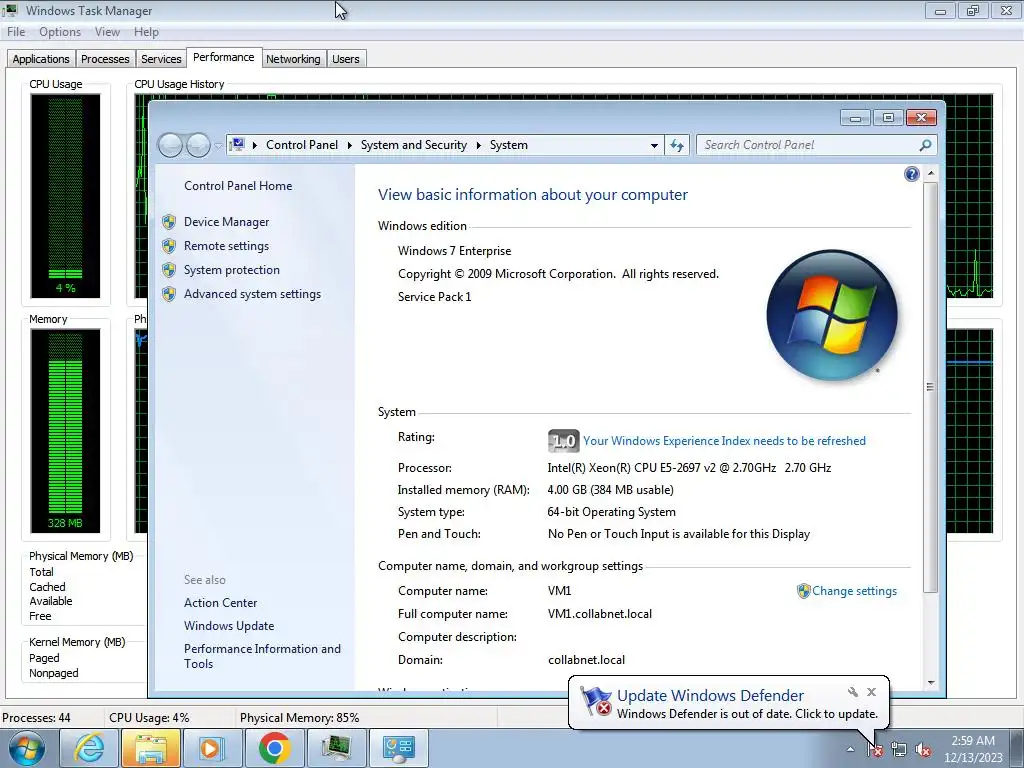Switch to the Networking tab in Task Manager
Screen dimensions: 1024x768
click(293, 59)
